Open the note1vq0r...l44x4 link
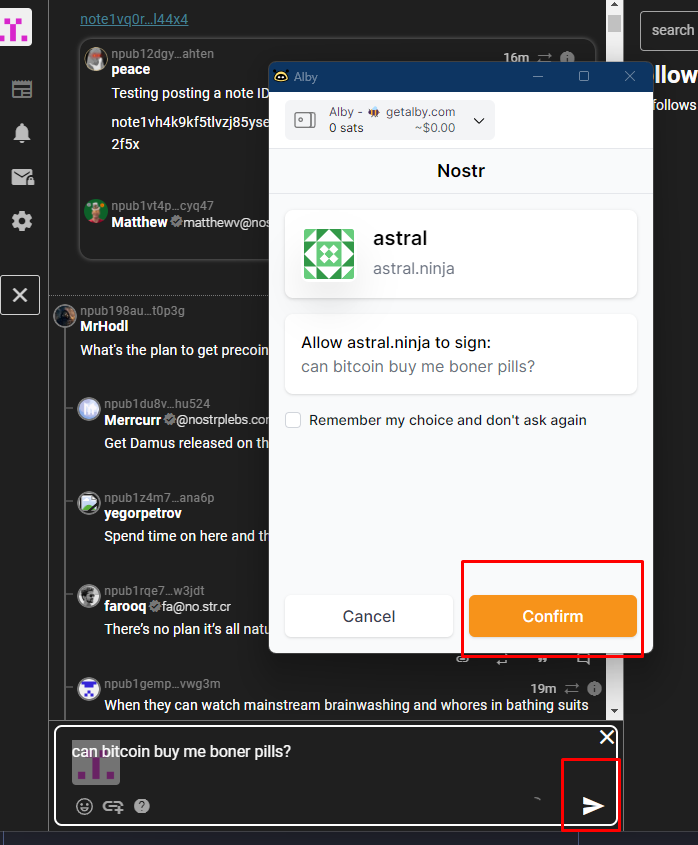 134,19
